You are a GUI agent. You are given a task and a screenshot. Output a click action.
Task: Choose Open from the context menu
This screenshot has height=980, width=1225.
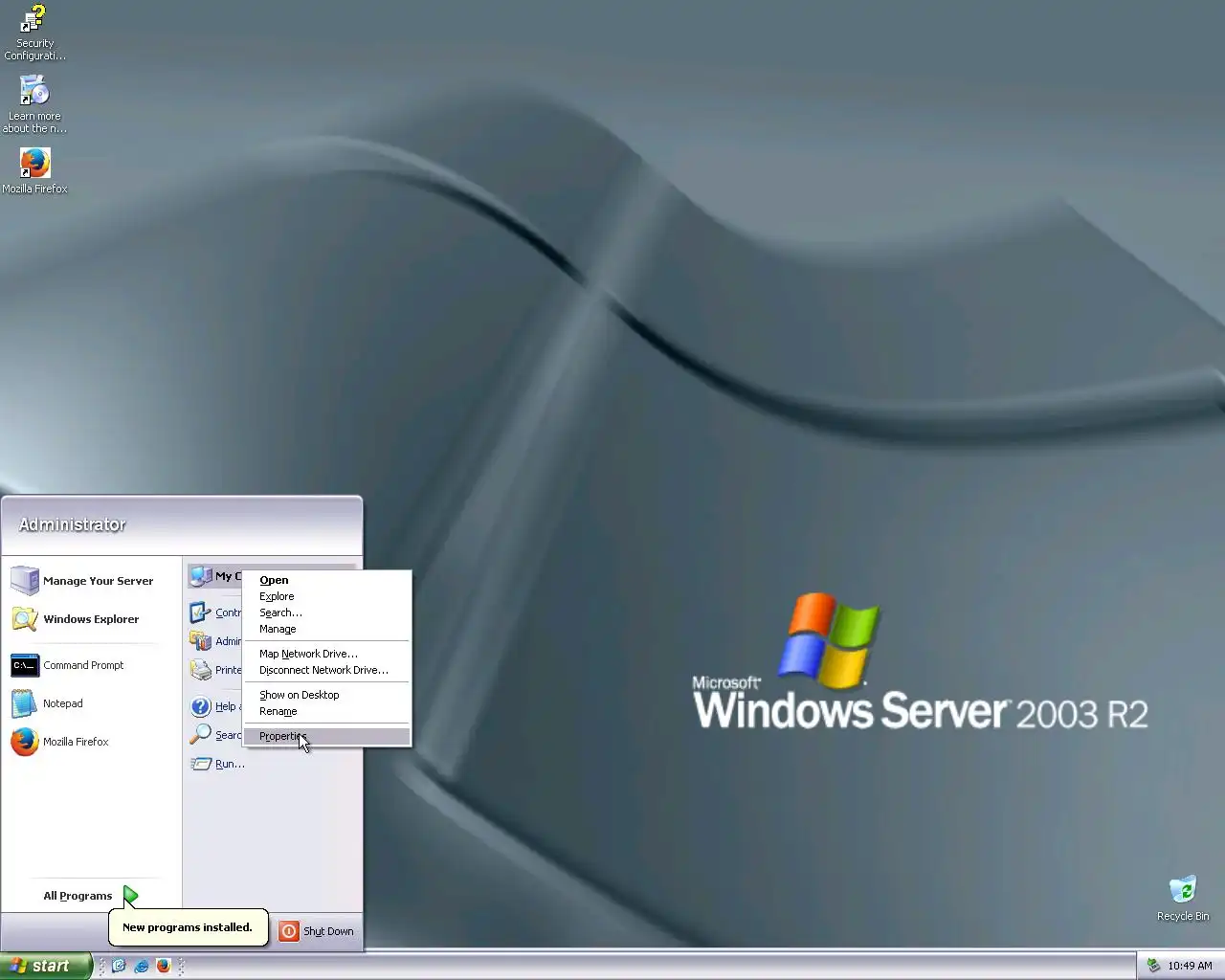[326, 580]
